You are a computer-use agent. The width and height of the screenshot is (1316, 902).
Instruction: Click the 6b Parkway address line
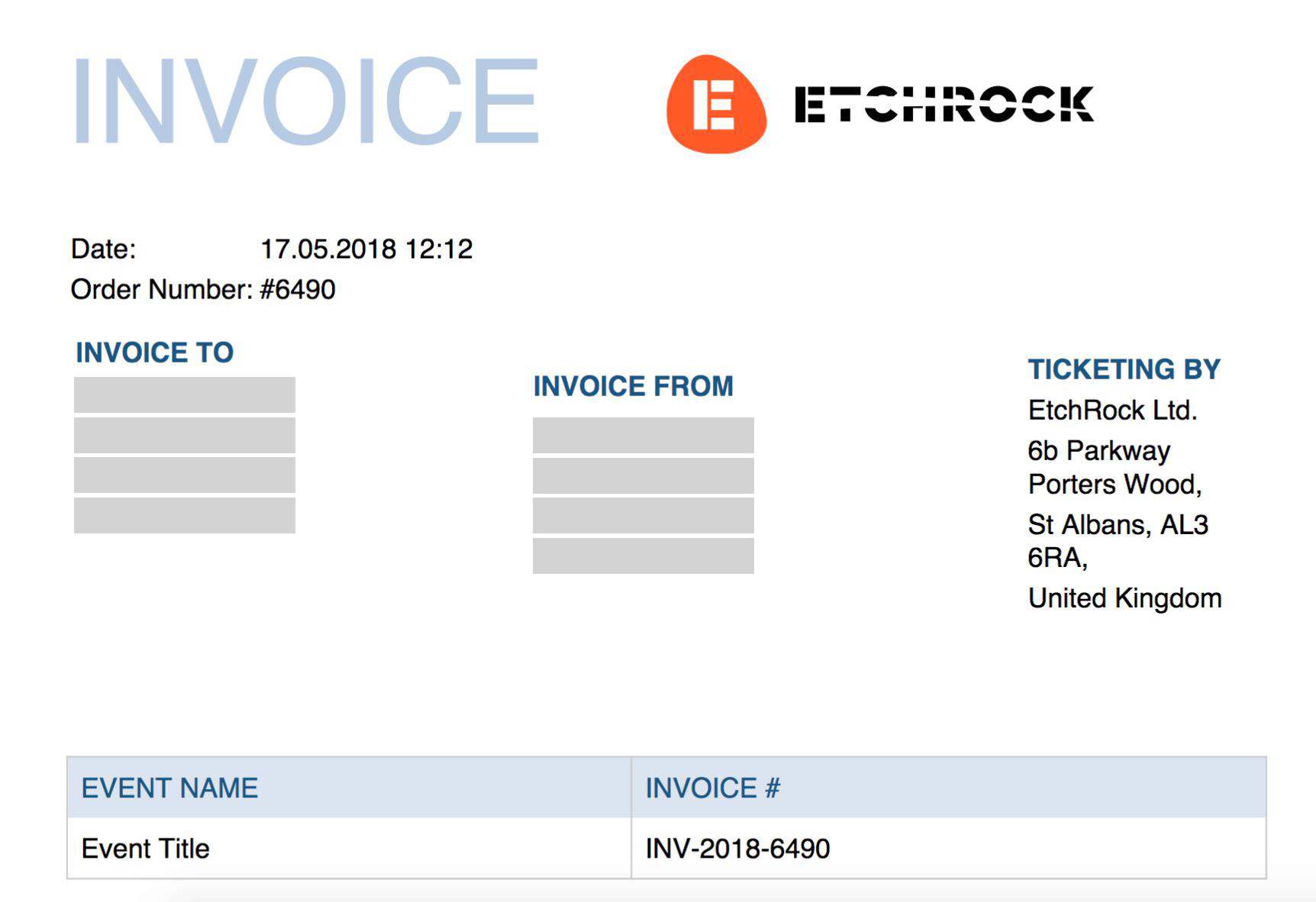tap(1098, 451)
